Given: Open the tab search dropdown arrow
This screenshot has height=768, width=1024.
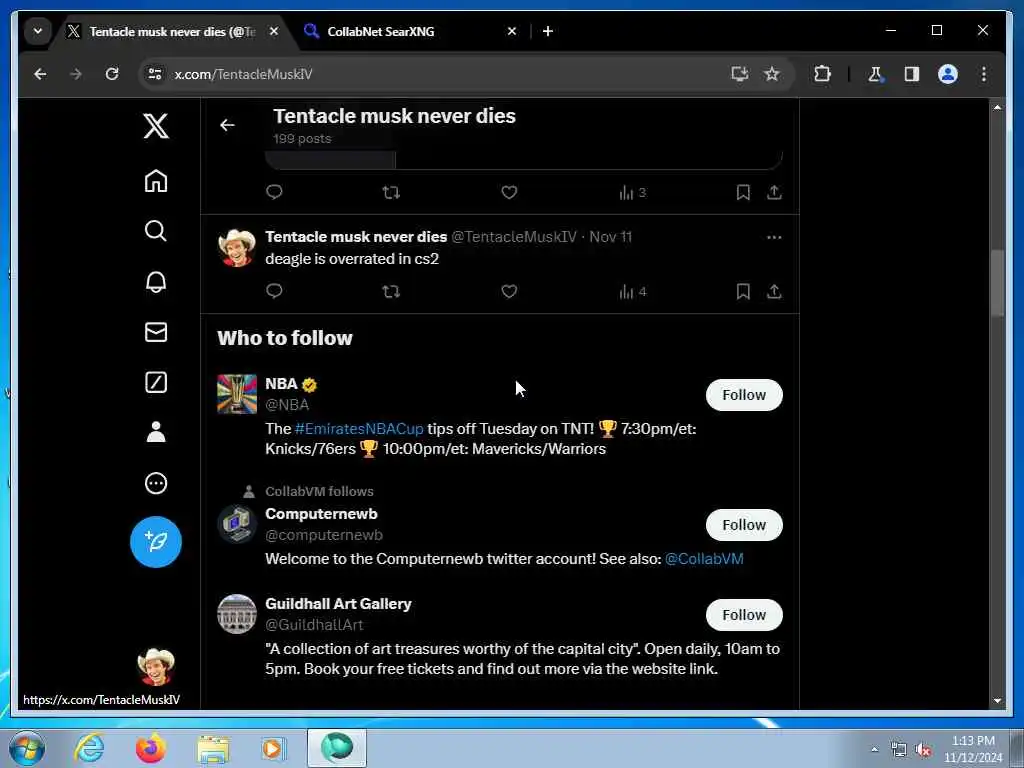Looking at the screenshot, I should coord(38,31).
